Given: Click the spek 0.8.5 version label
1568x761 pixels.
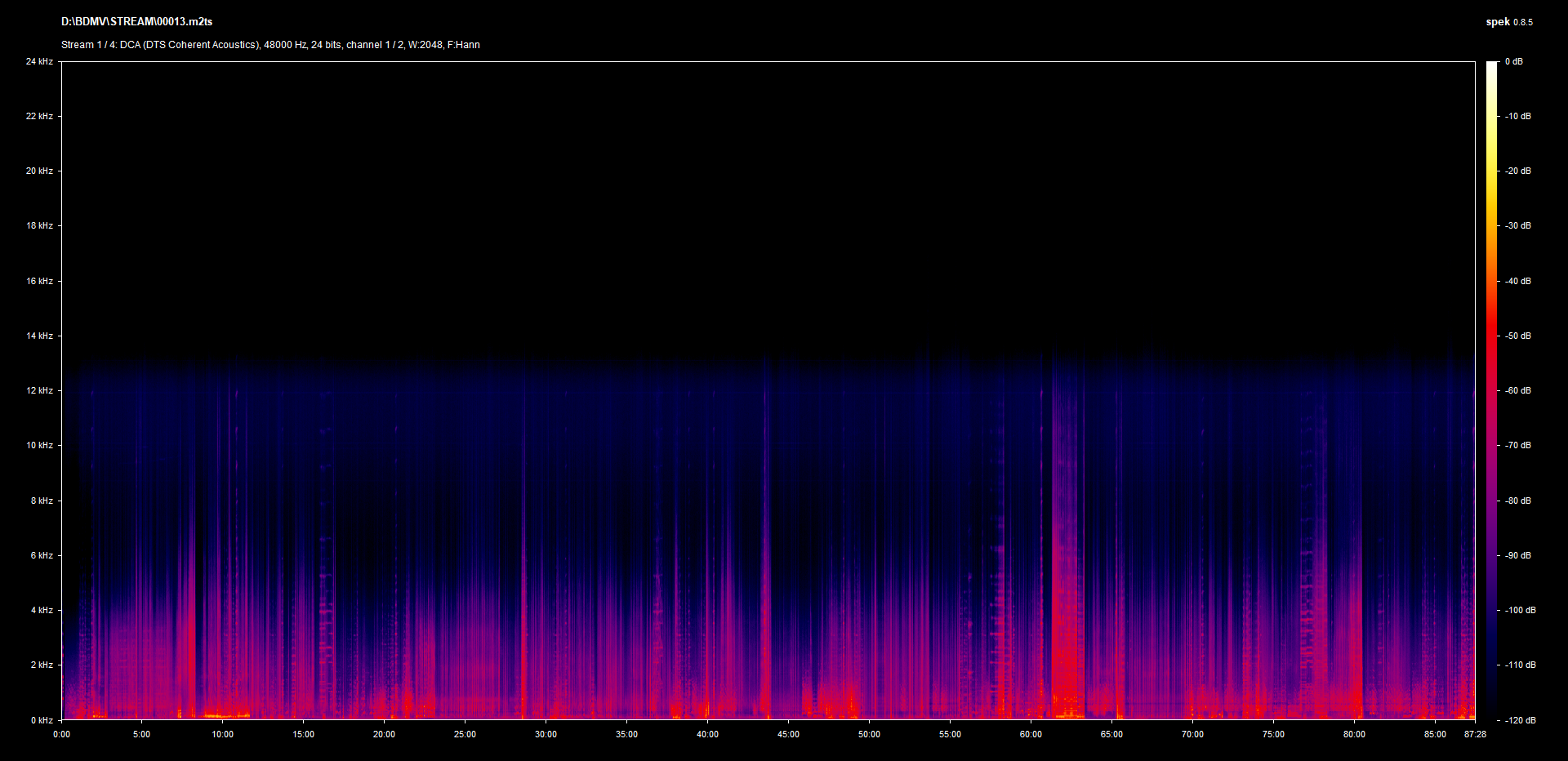Looking at the screenshot, I should tap(1508, 22).
